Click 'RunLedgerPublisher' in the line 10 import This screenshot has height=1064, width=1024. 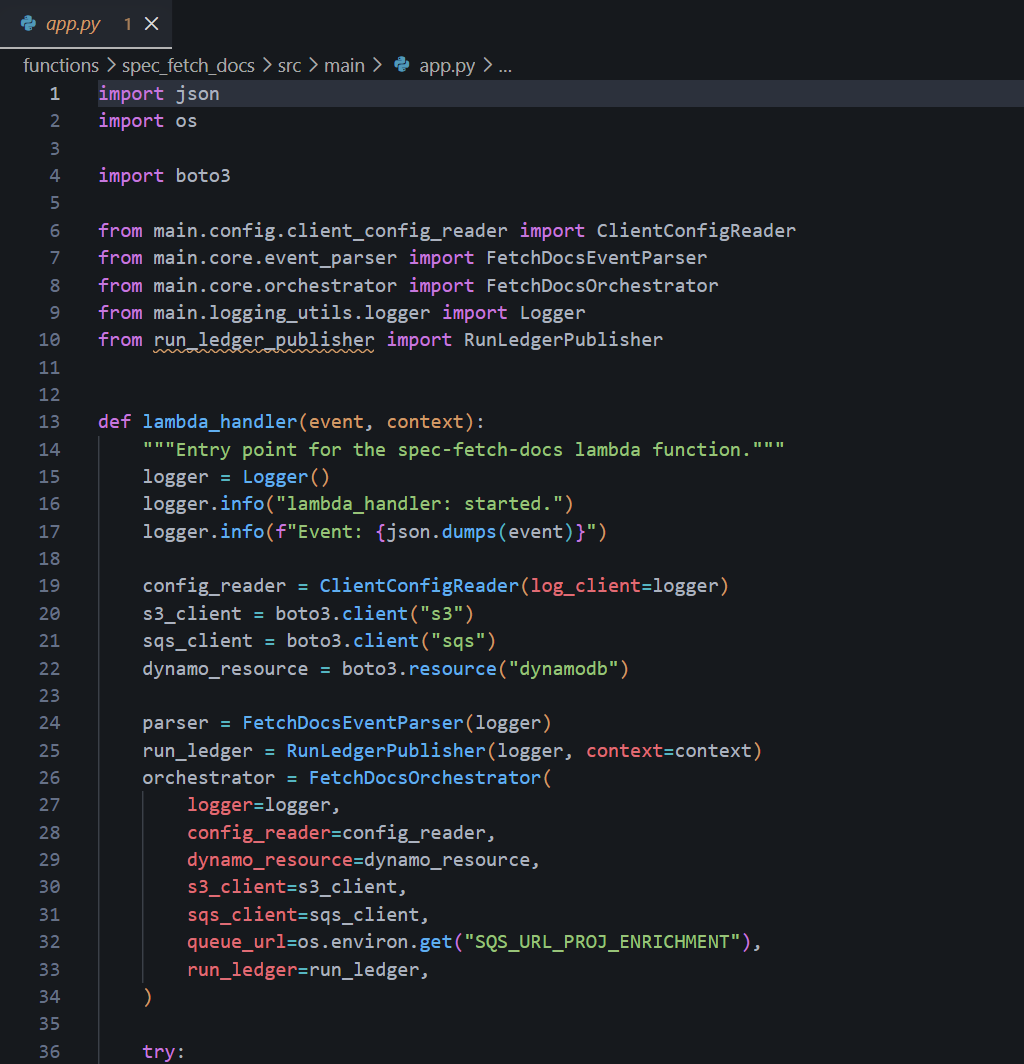coord(563,340)
